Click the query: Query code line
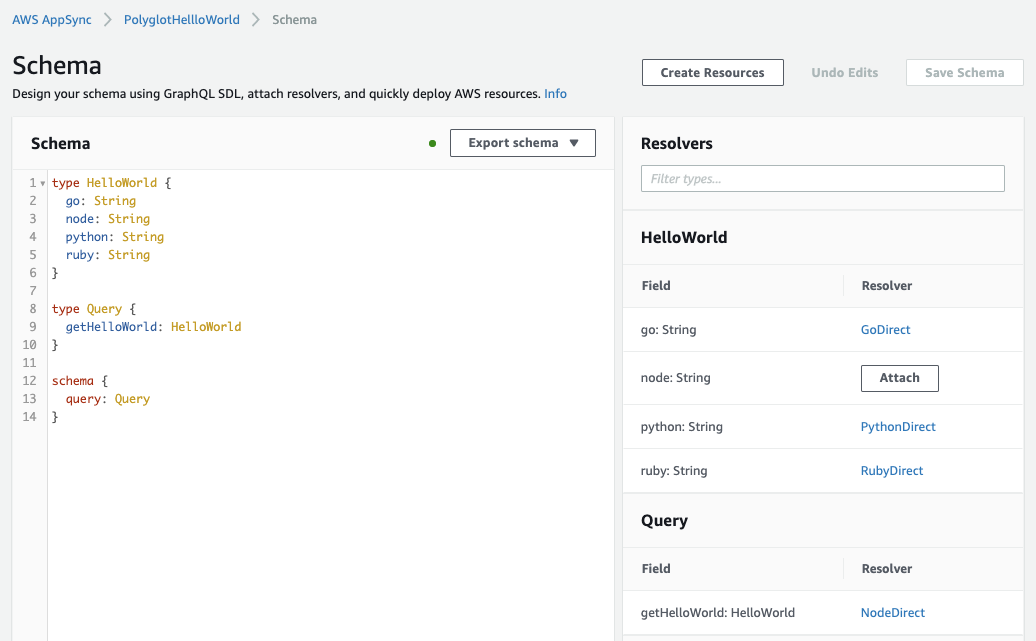This screenshot has height=641, width=1036. click(107, 399)
